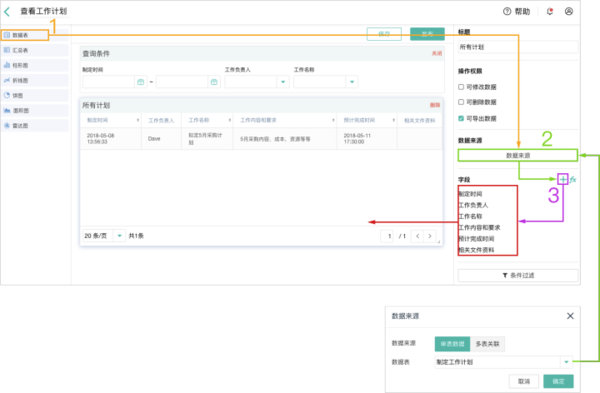Select 雷达图 chart type
This screenshot has height=393, width=600.
coord(34,126)
